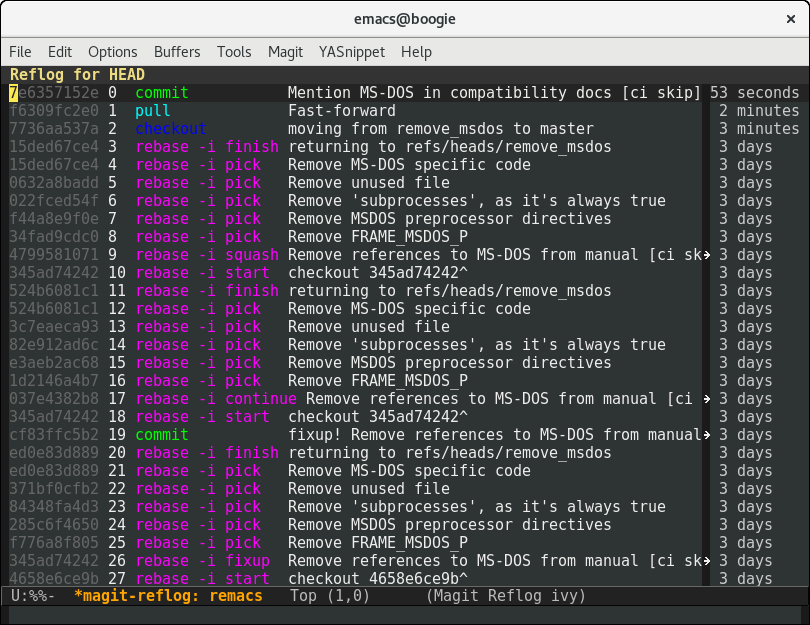
Task: Open the Options menu
Action: pos(112,52)
